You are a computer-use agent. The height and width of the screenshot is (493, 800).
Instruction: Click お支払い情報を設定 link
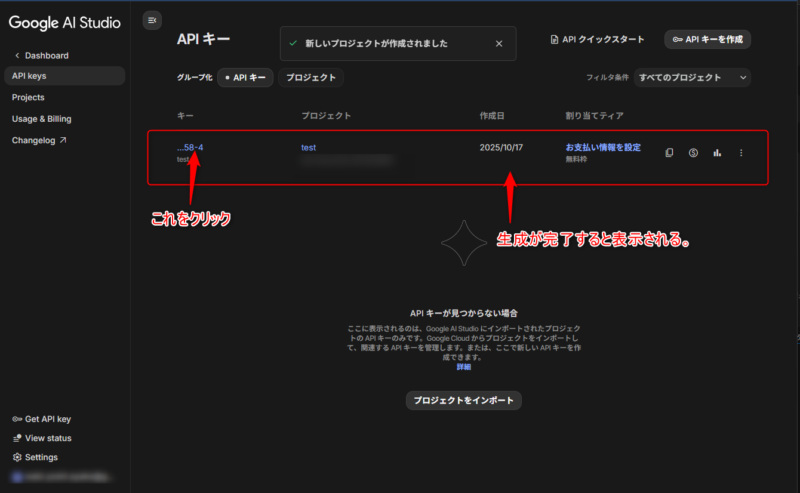(x=603, y=147)
